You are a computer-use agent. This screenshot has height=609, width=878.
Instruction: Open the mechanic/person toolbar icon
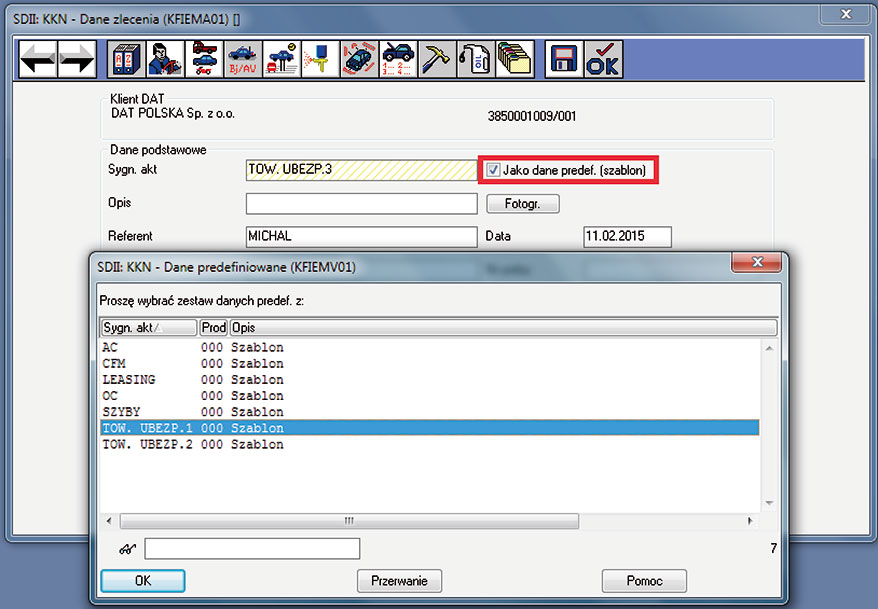pyautogui.click(x=162, y=59)
